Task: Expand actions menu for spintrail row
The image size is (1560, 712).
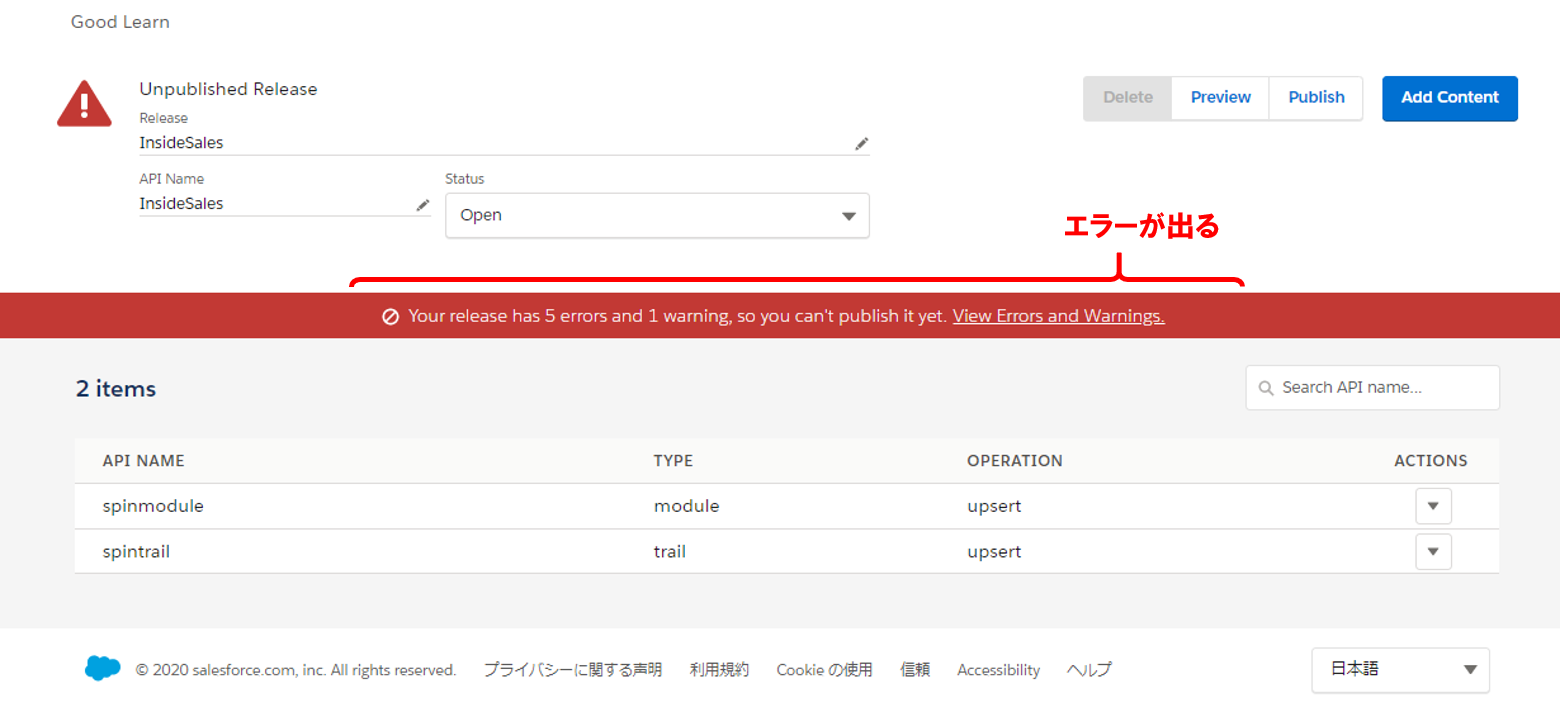Action: tap(1433, 551)
